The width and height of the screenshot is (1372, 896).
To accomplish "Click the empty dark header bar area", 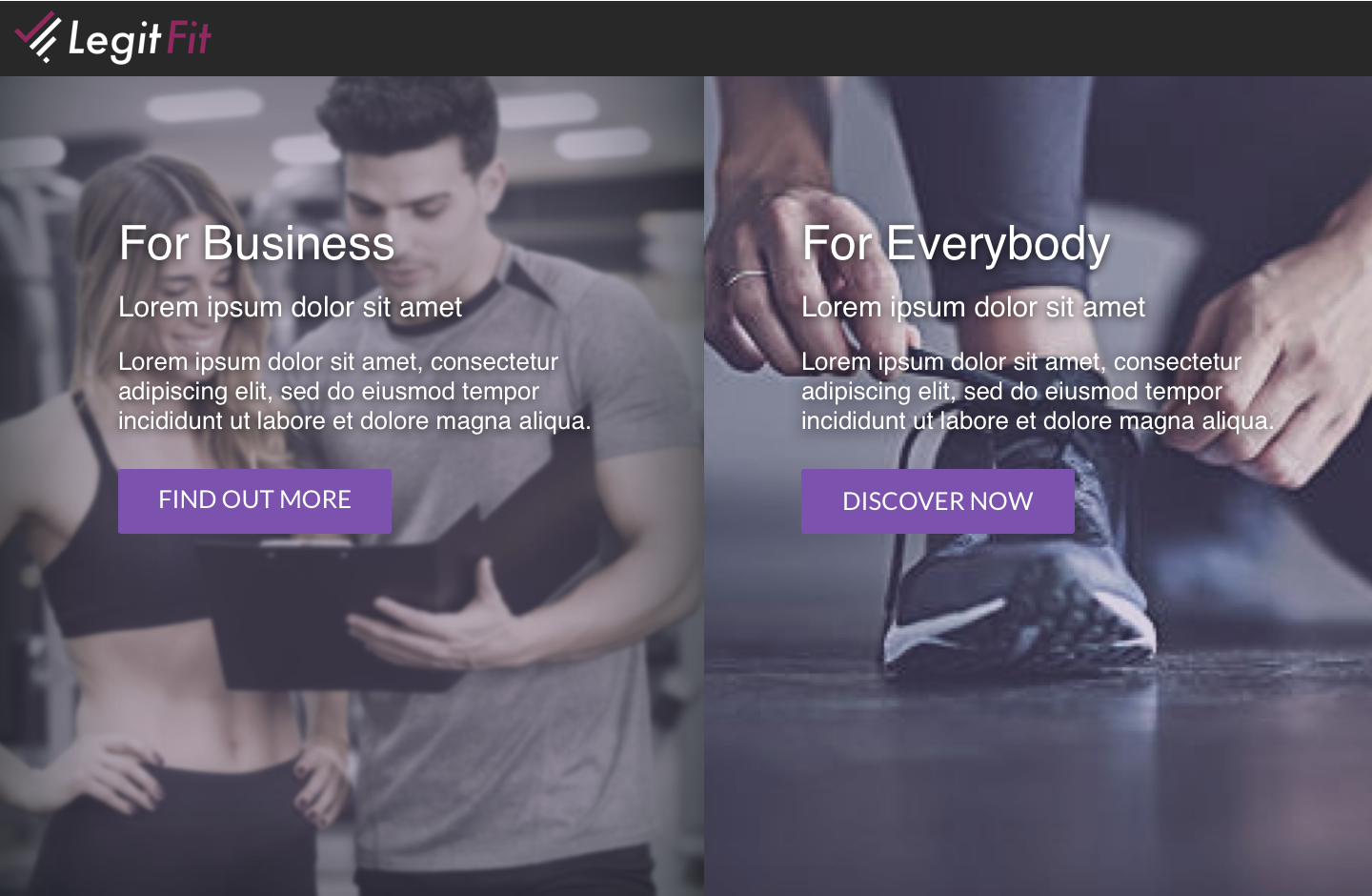I will (x=791, y=38).
